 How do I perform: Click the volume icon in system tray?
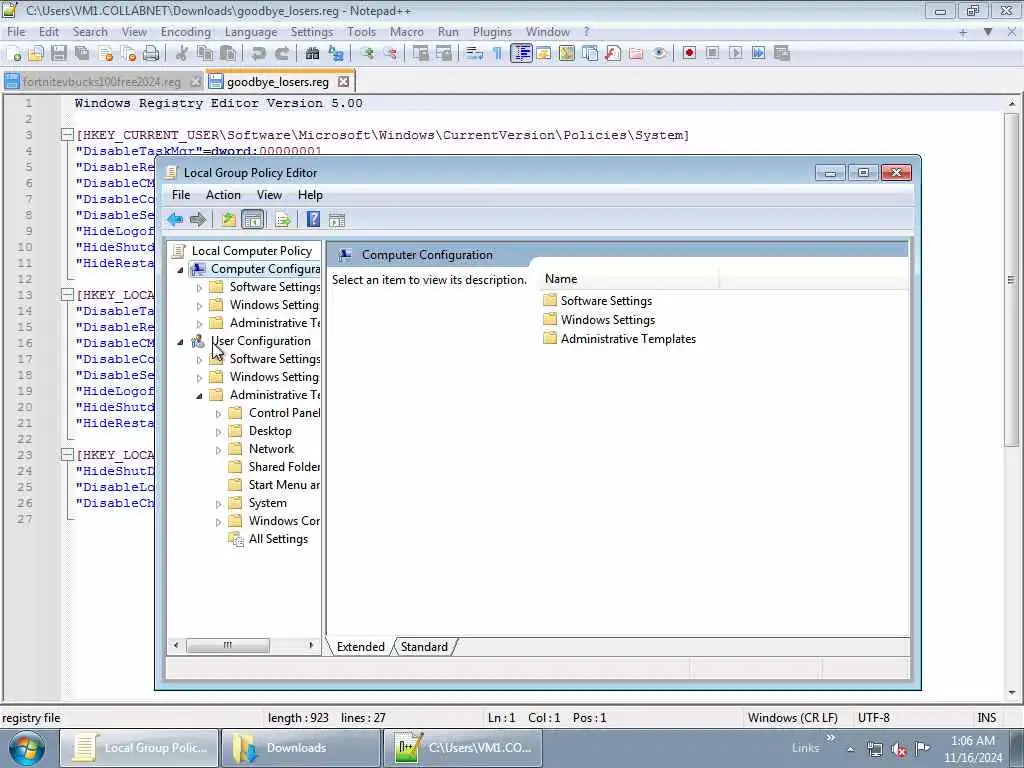click(x=899, y=748)
